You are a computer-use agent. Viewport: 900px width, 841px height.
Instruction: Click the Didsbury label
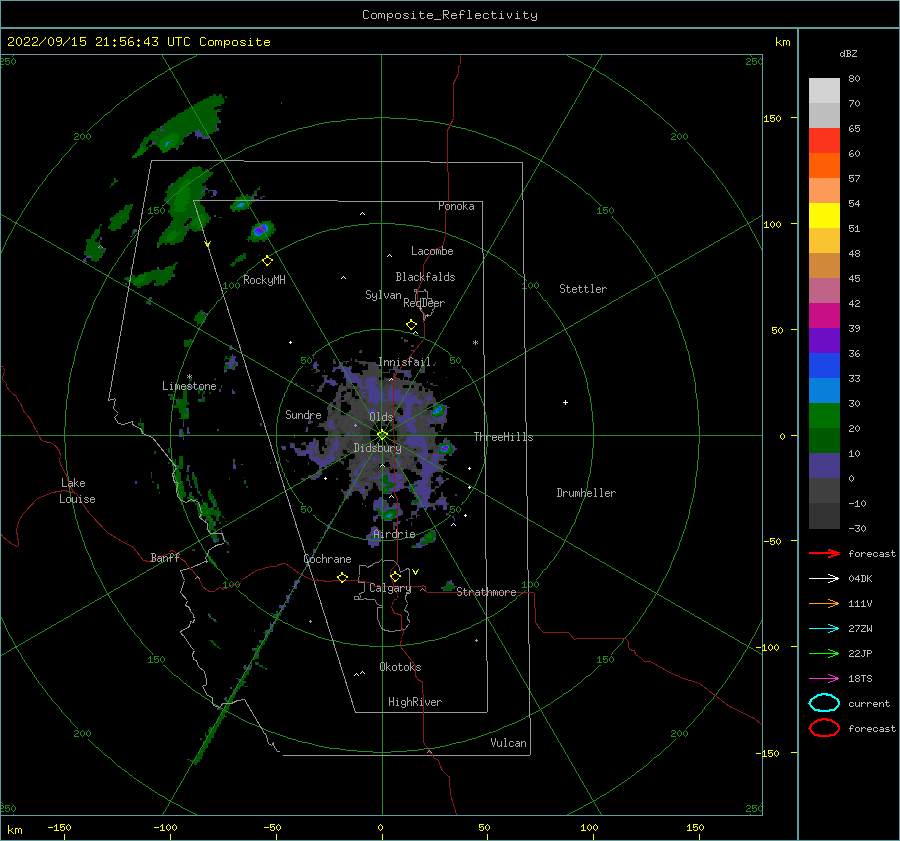pyautogui.click(x=377, y=448)
